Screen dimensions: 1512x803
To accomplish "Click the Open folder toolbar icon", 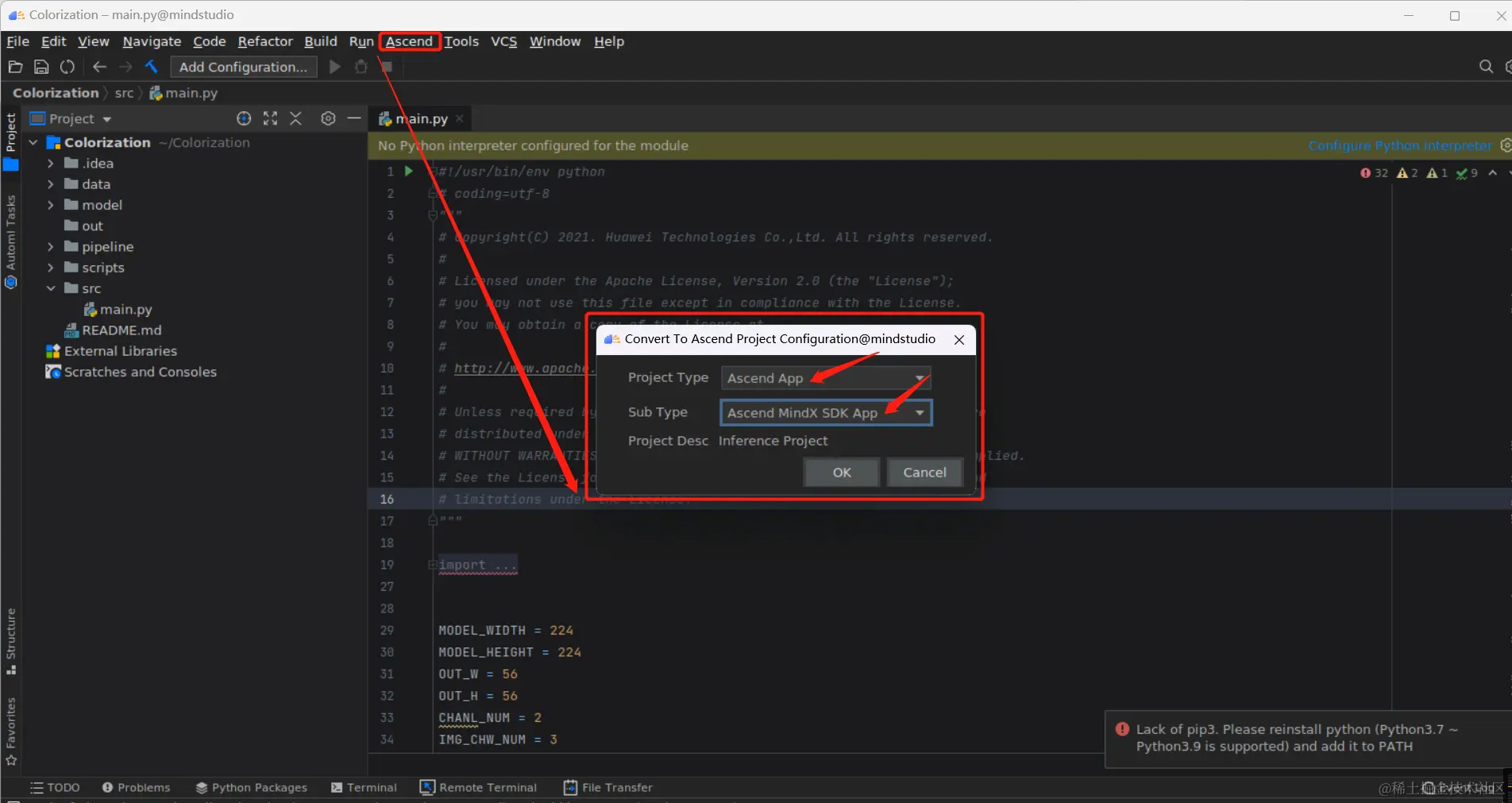I will tap(15, 68).
